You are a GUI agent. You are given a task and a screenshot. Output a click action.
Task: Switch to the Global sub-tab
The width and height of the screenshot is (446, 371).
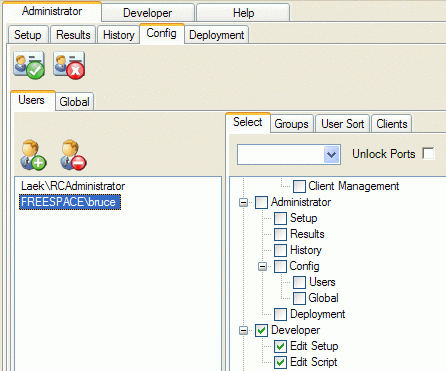click(x=74, y=102)
